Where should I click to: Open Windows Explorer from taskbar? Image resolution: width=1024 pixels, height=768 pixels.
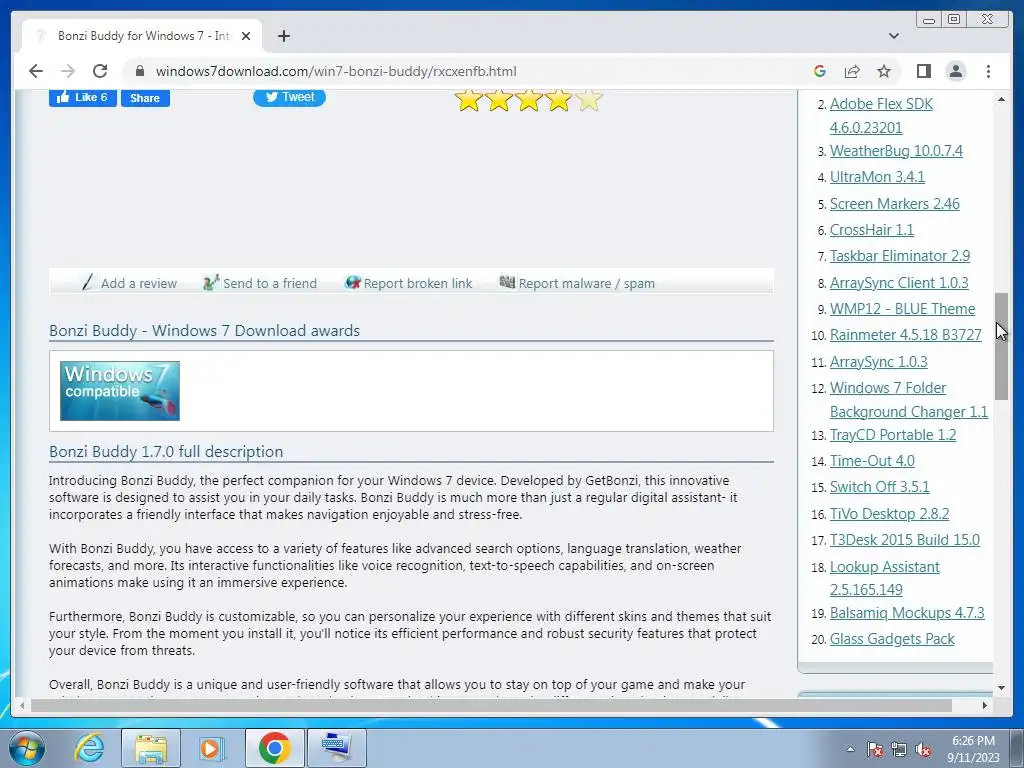151,748
